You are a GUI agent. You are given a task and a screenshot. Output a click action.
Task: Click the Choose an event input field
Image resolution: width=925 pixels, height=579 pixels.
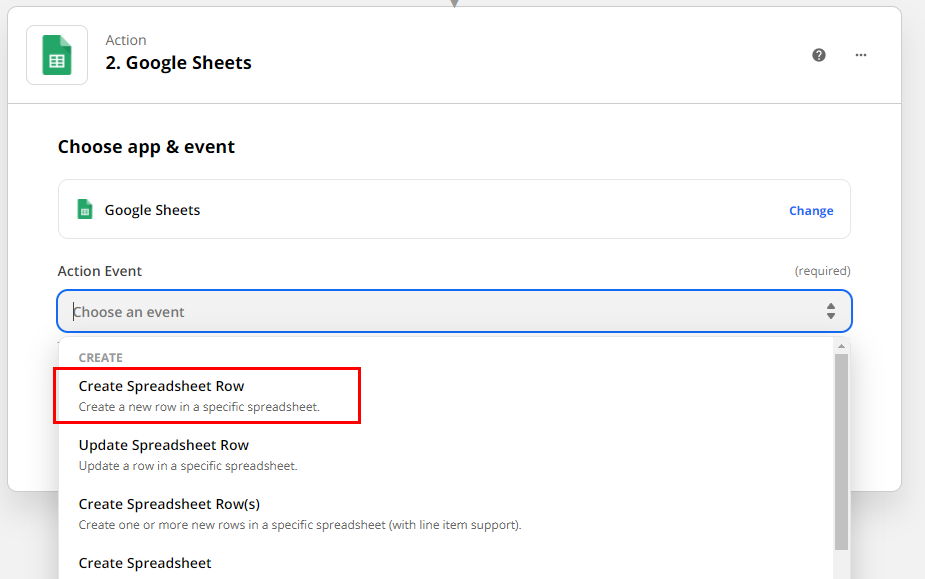(454, 311)
